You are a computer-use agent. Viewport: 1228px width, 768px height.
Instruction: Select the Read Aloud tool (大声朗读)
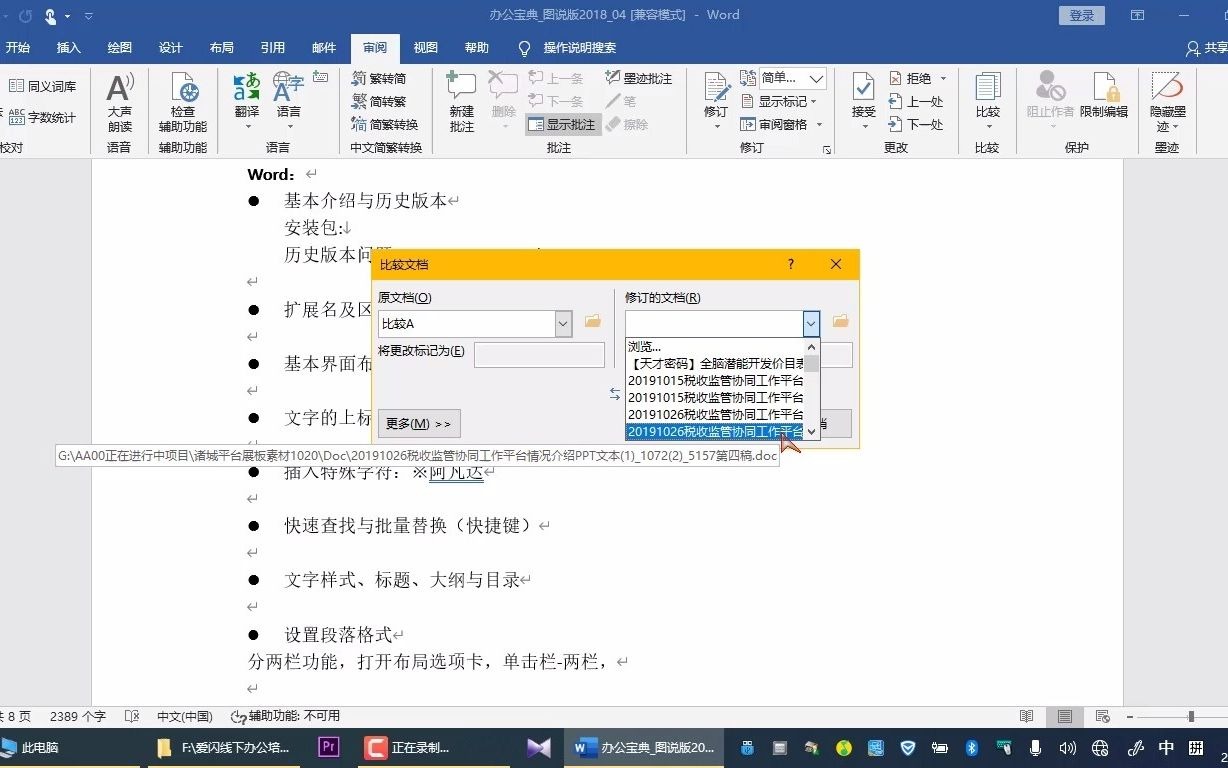tap(119, 100)
